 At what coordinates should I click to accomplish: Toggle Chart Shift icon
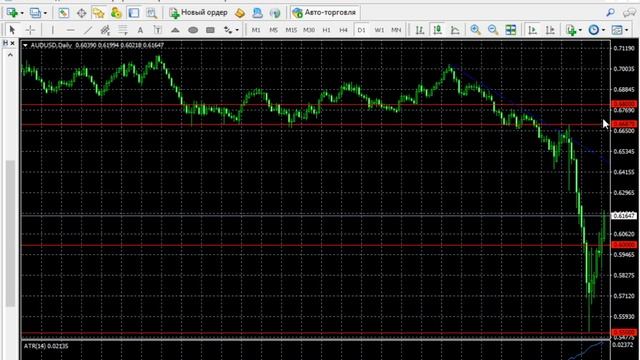(550, 30)
